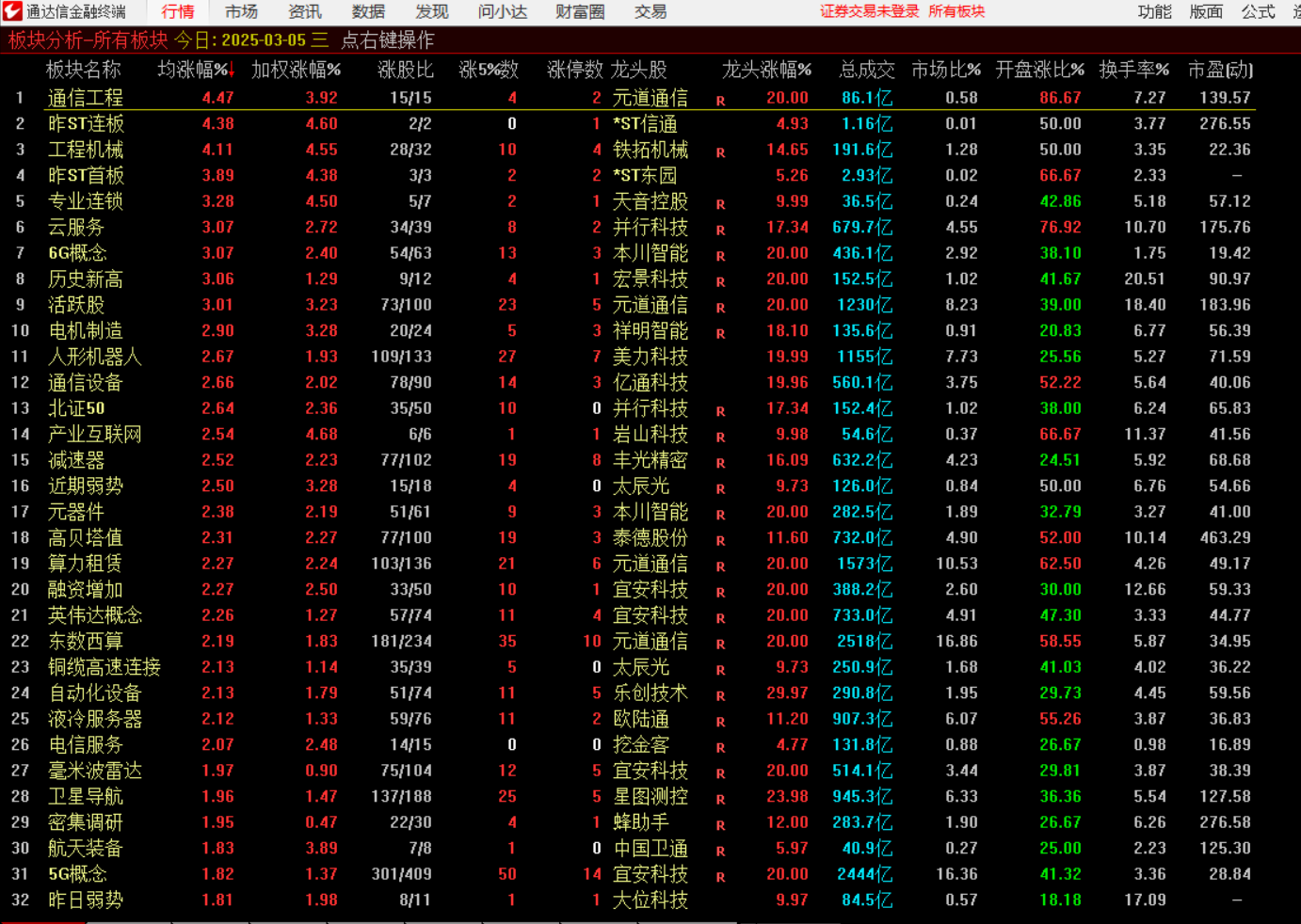Image resolution: width=1301 pixels, height=924 pixels.
Task: Select the 卫星导航 sector name
Action: coord(86,796)
